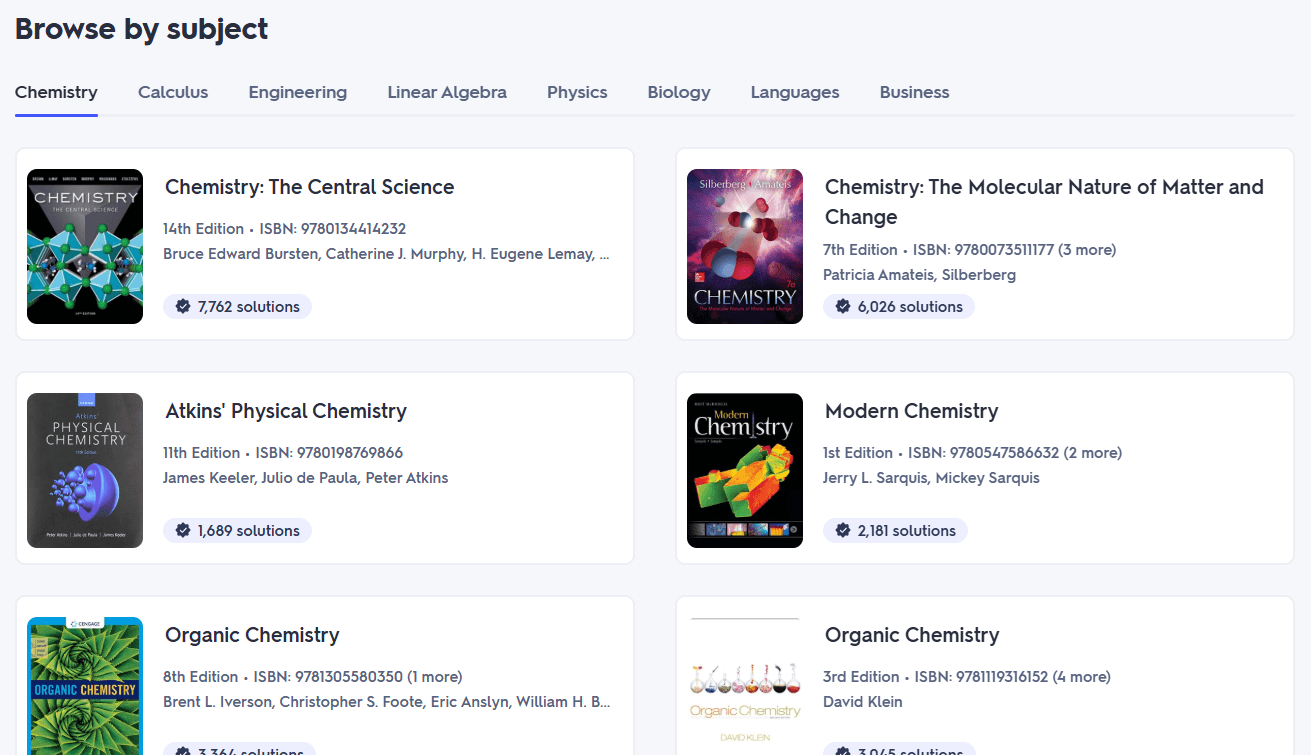Click the verified badge icon beside 7,762 solutions
This screenshot has height=755, width=1311.
click(183, 307)
